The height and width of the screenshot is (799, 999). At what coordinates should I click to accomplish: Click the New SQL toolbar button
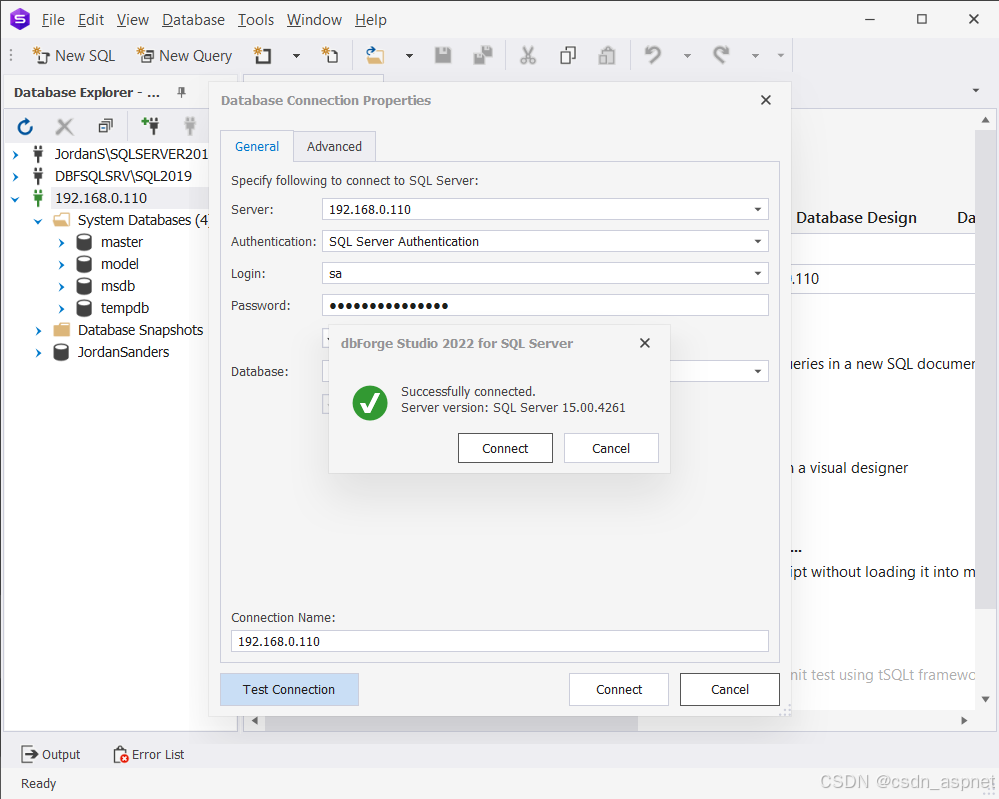click(73, 55)
